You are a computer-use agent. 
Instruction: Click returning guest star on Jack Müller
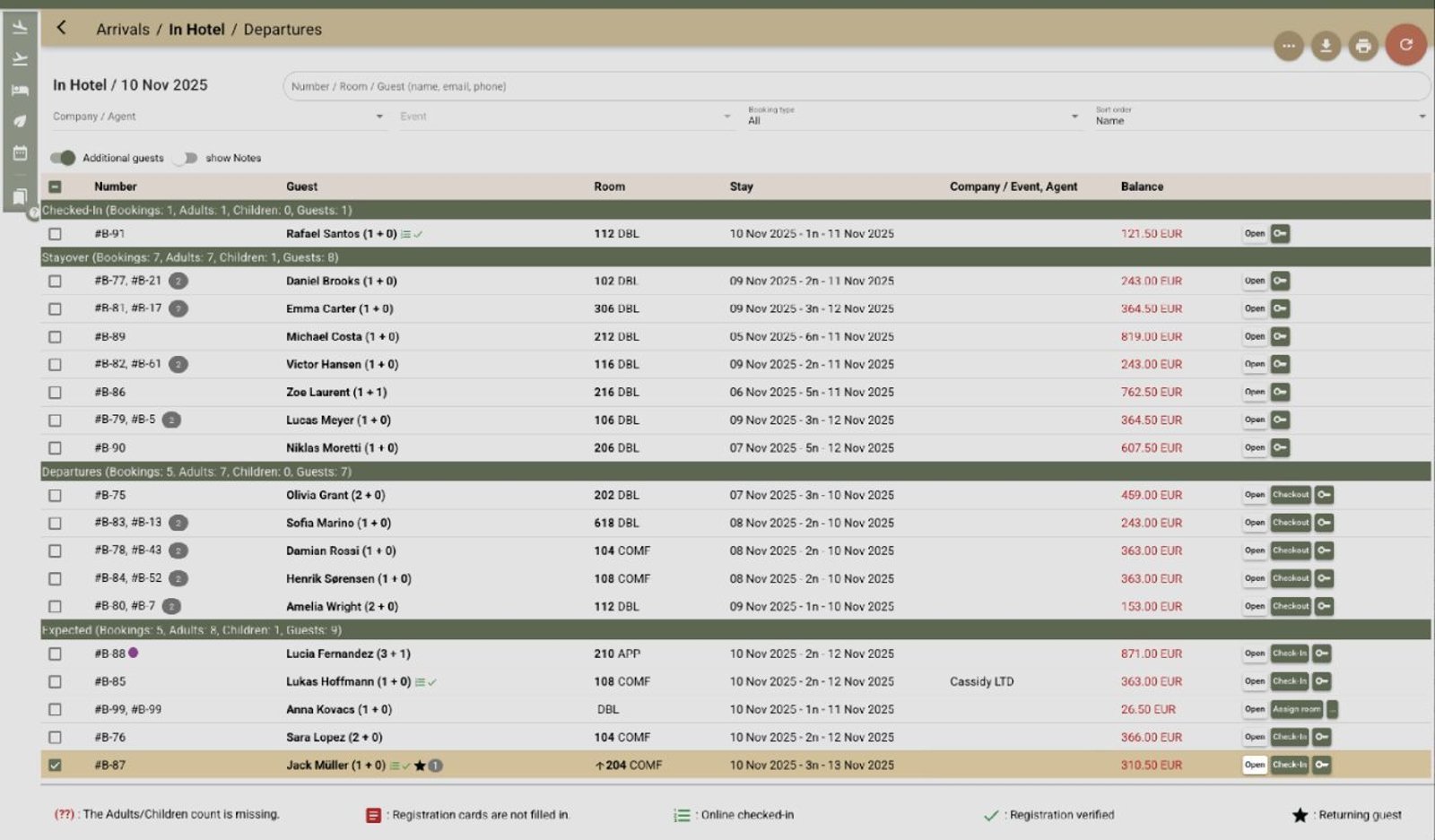(420, 766)
